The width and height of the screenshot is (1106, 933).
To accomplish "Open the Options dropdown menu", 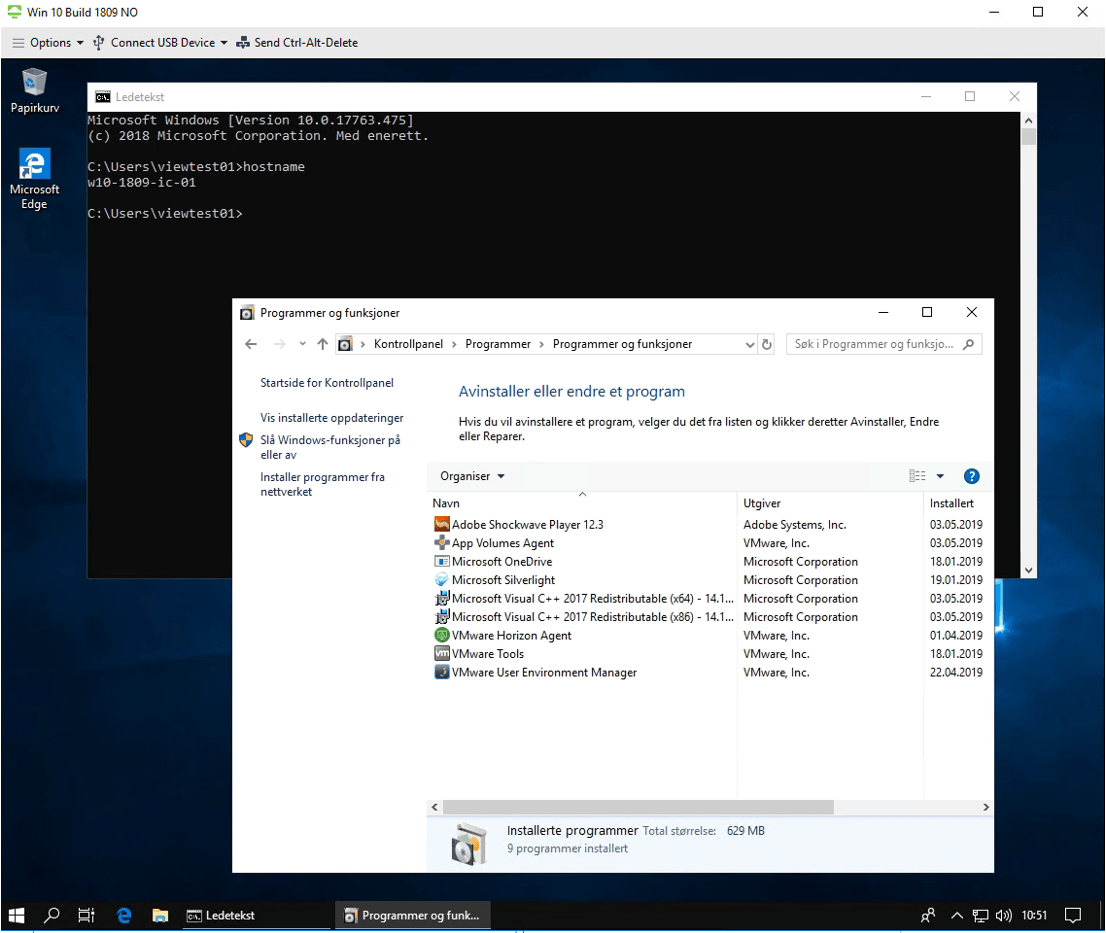I will pos(48,43).
